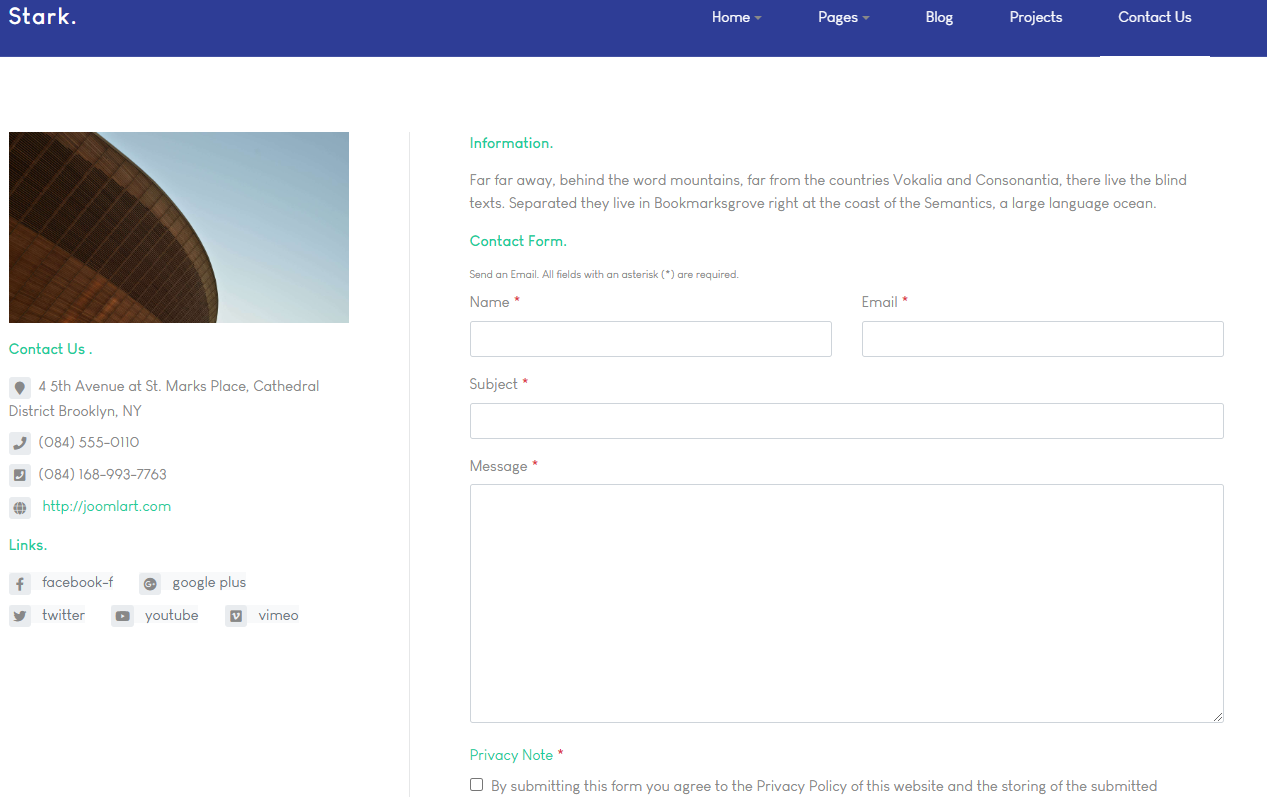
Task: Click the Information. heading
Action: pos(511,143)
